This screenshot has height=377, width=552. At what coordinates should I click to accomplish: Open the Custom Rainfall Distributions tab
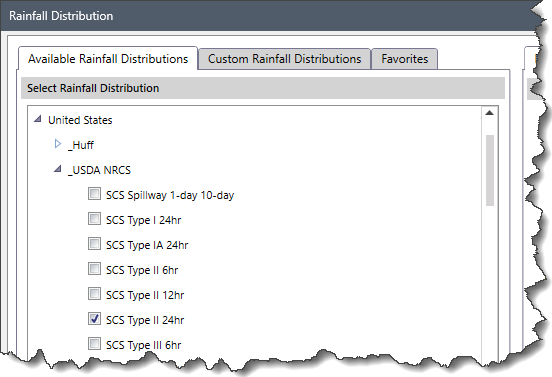point(284,59)
